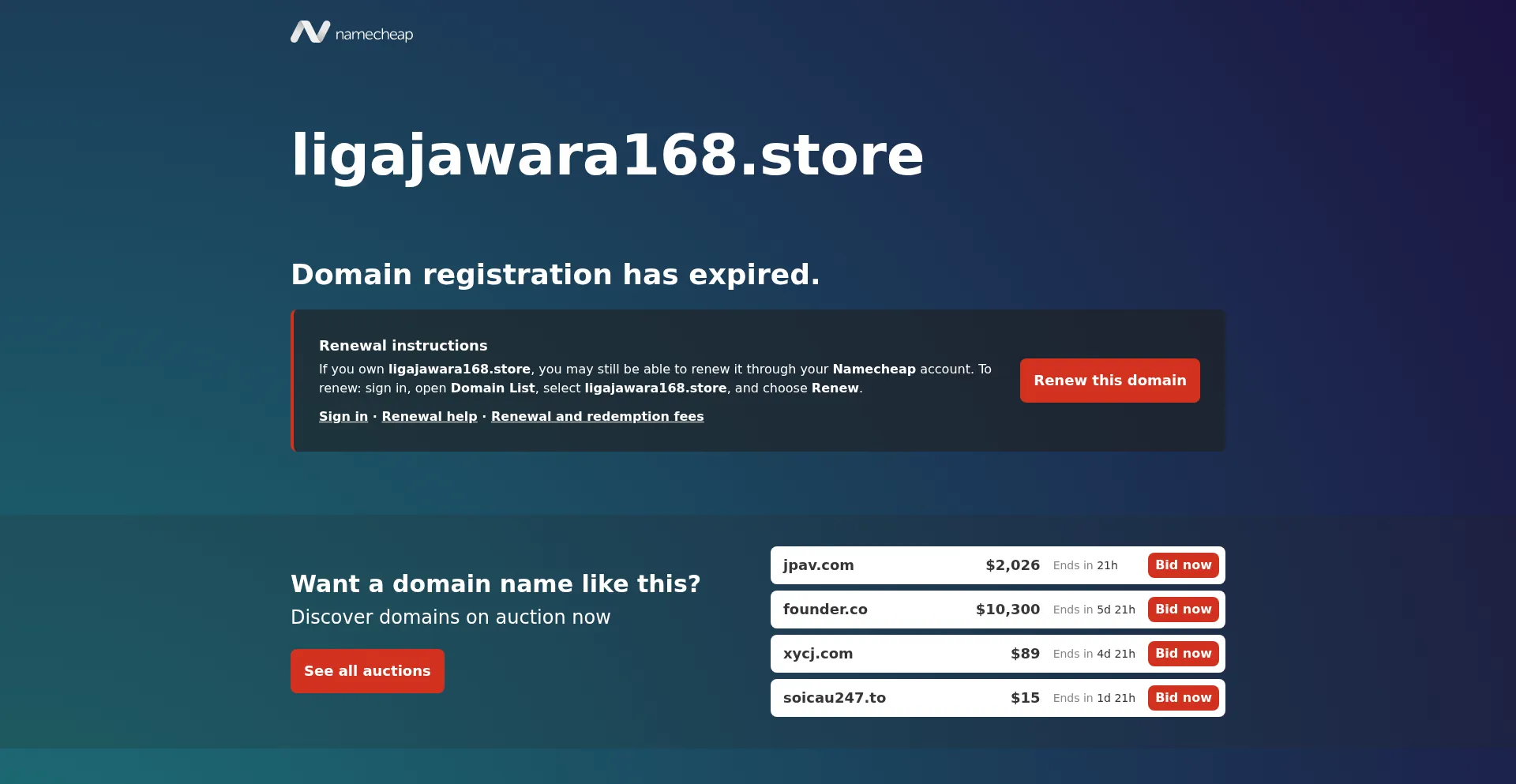Viewport: 1516px width, 784px height.
Task: Bid now on soicau247.to
Action: point(1183,698)
